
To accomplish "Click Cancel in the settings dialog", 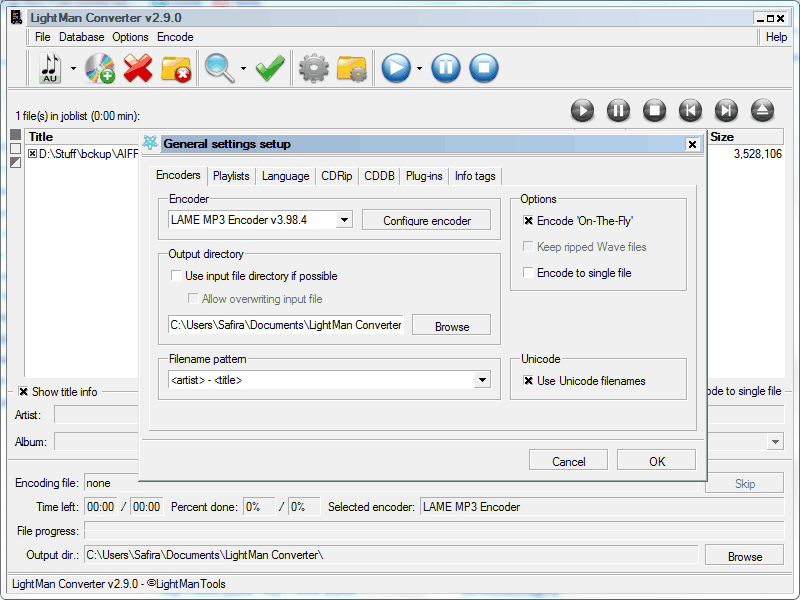I will click(568, 461).
